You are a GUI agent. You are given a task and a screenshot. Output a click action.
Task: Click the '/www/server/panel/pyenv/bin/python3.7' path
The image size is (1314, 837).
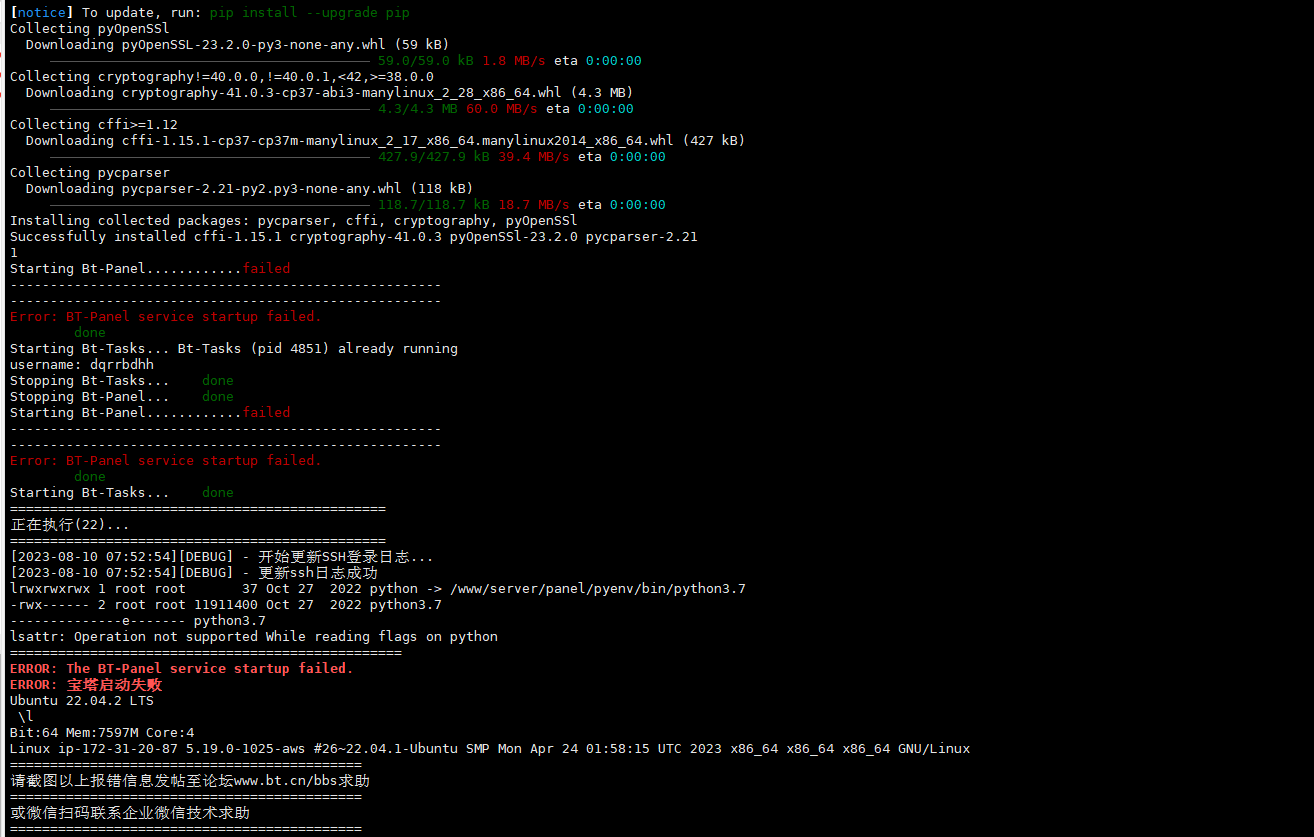[x=598, y=588]
